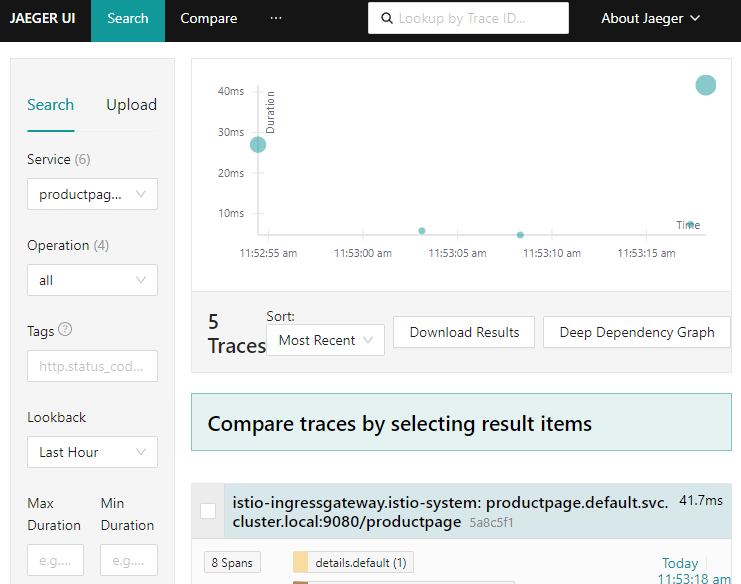Open the Compare page in top navigation
The height and width of the screenshot is (584, 741).
[x=208, y=18]
